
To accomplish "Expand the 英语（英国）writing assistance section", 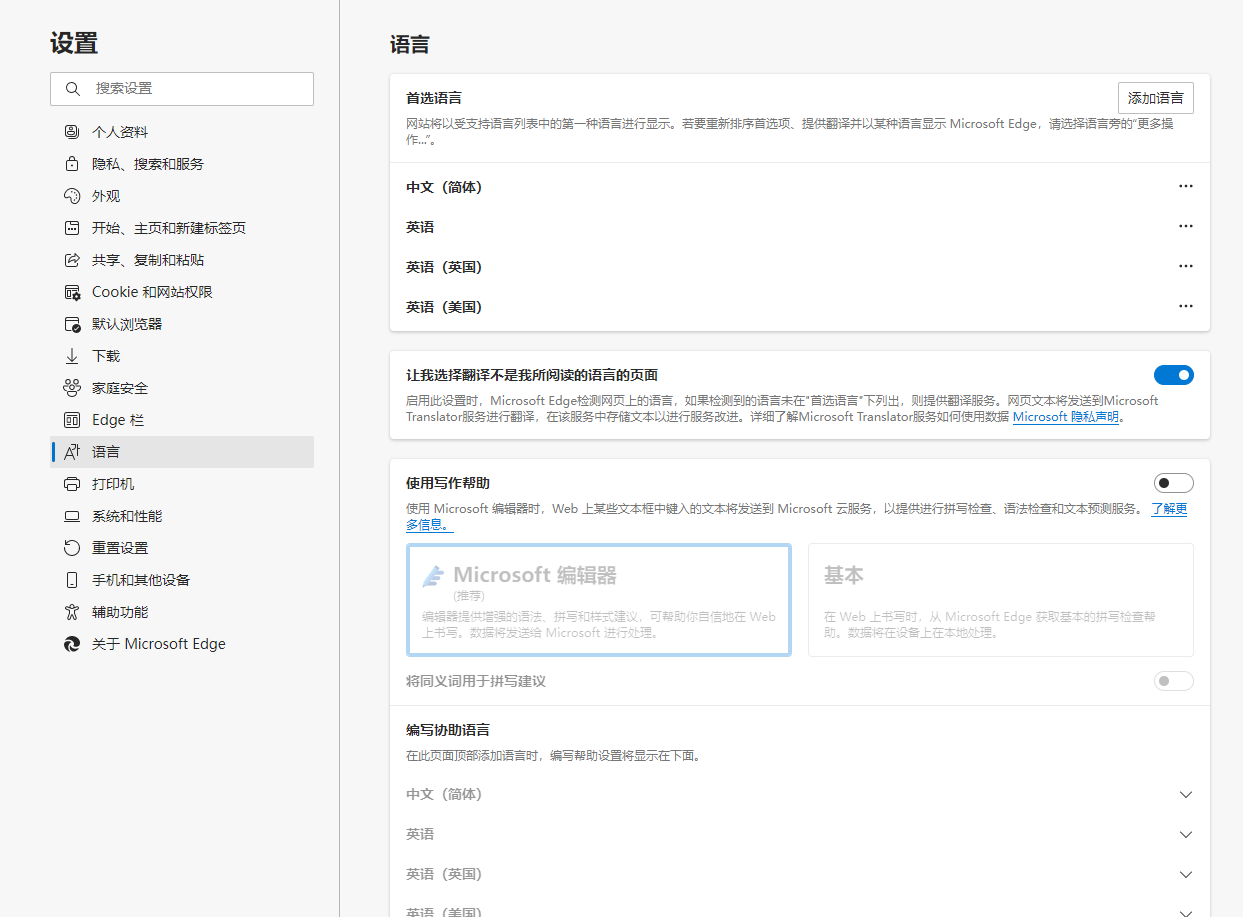I will click(1186, 873).
